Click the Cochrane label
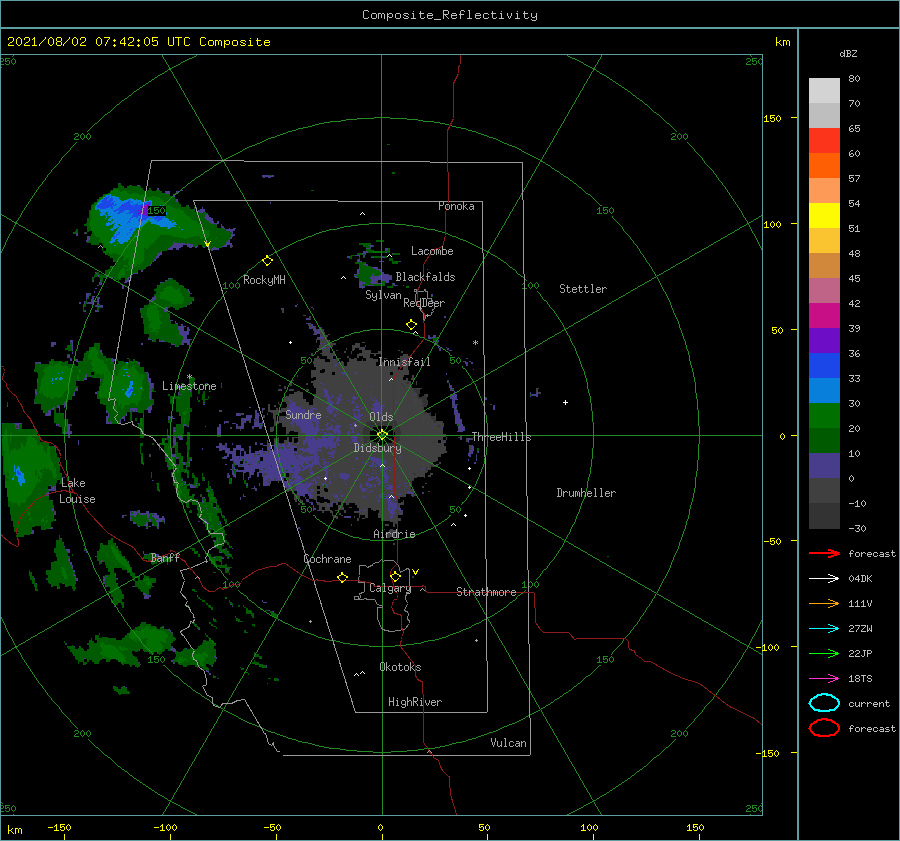The width and height of the screenshot is (900, 841). pyautogui.click(x=327, y=559)
